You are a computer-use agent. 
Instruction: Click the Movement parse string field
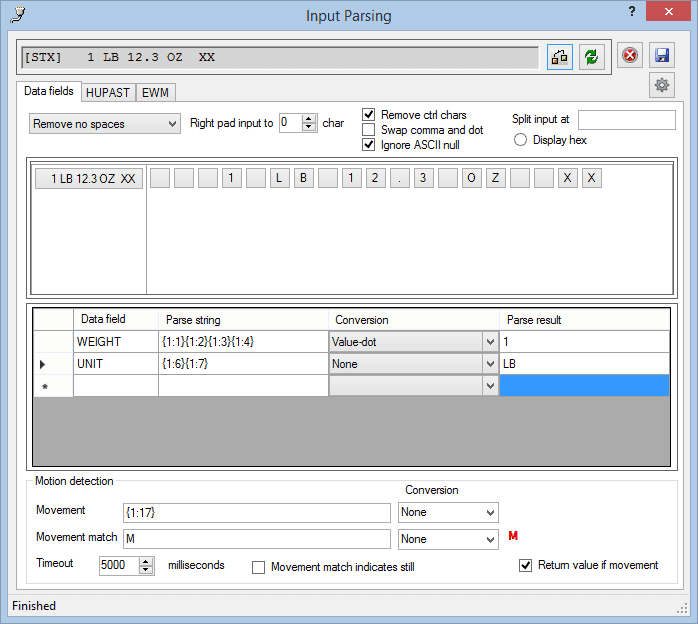(x=257, y=513)
